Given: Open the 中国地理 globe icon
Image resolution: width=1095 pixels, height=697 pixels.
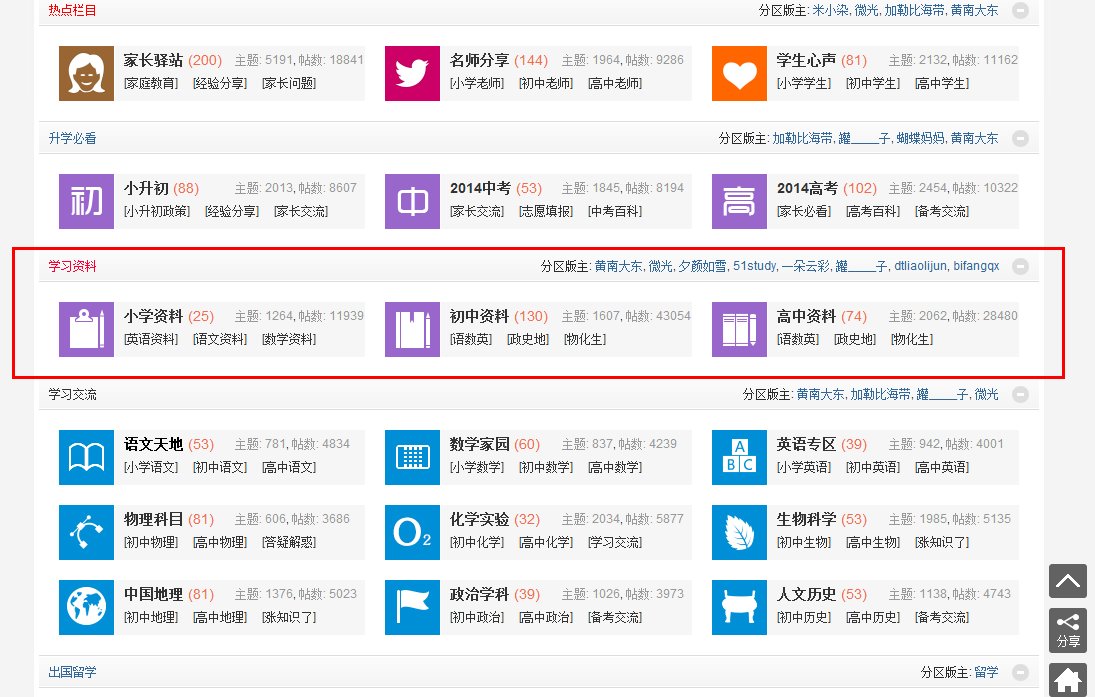Looking at the screenshot, I should pyautogui.click(x=86, y=607).
